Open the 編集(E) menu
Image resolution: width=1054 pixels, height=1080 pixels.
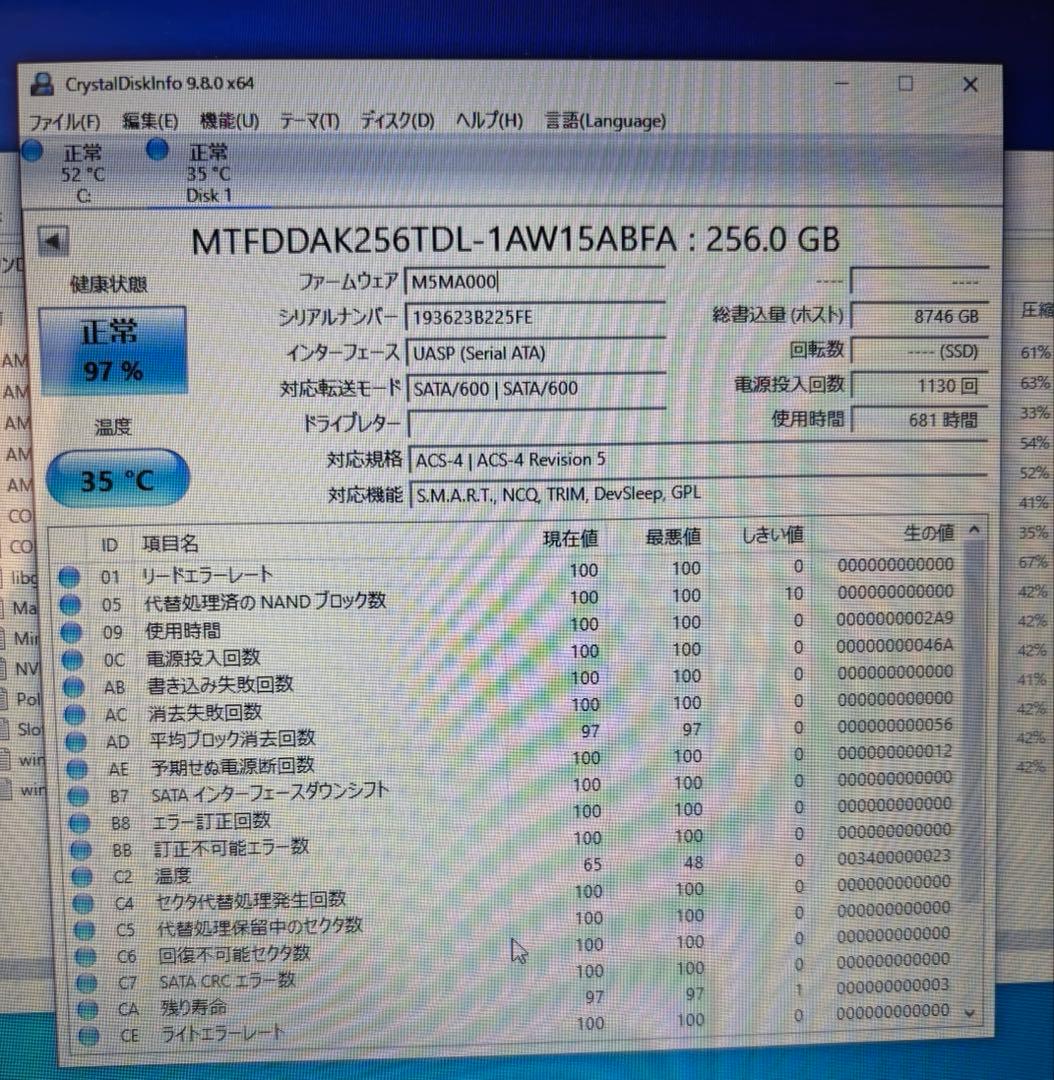click(149, 121)
